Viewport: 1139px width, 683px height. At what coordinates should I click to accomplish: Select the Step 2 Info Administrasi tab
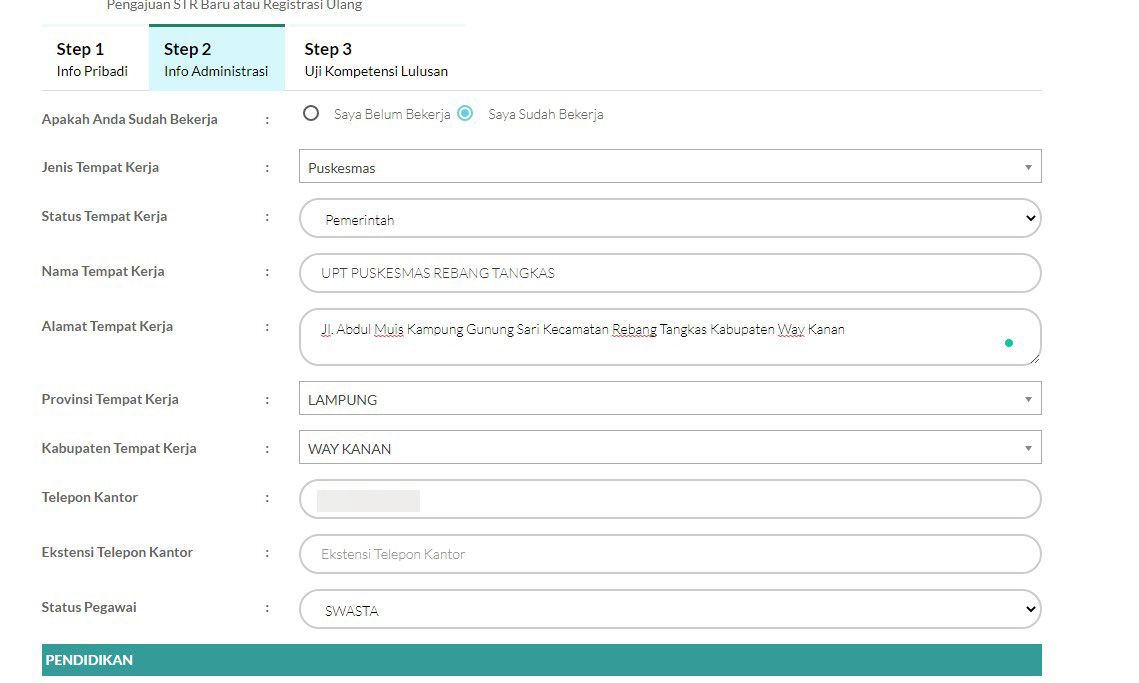(216, 58)
